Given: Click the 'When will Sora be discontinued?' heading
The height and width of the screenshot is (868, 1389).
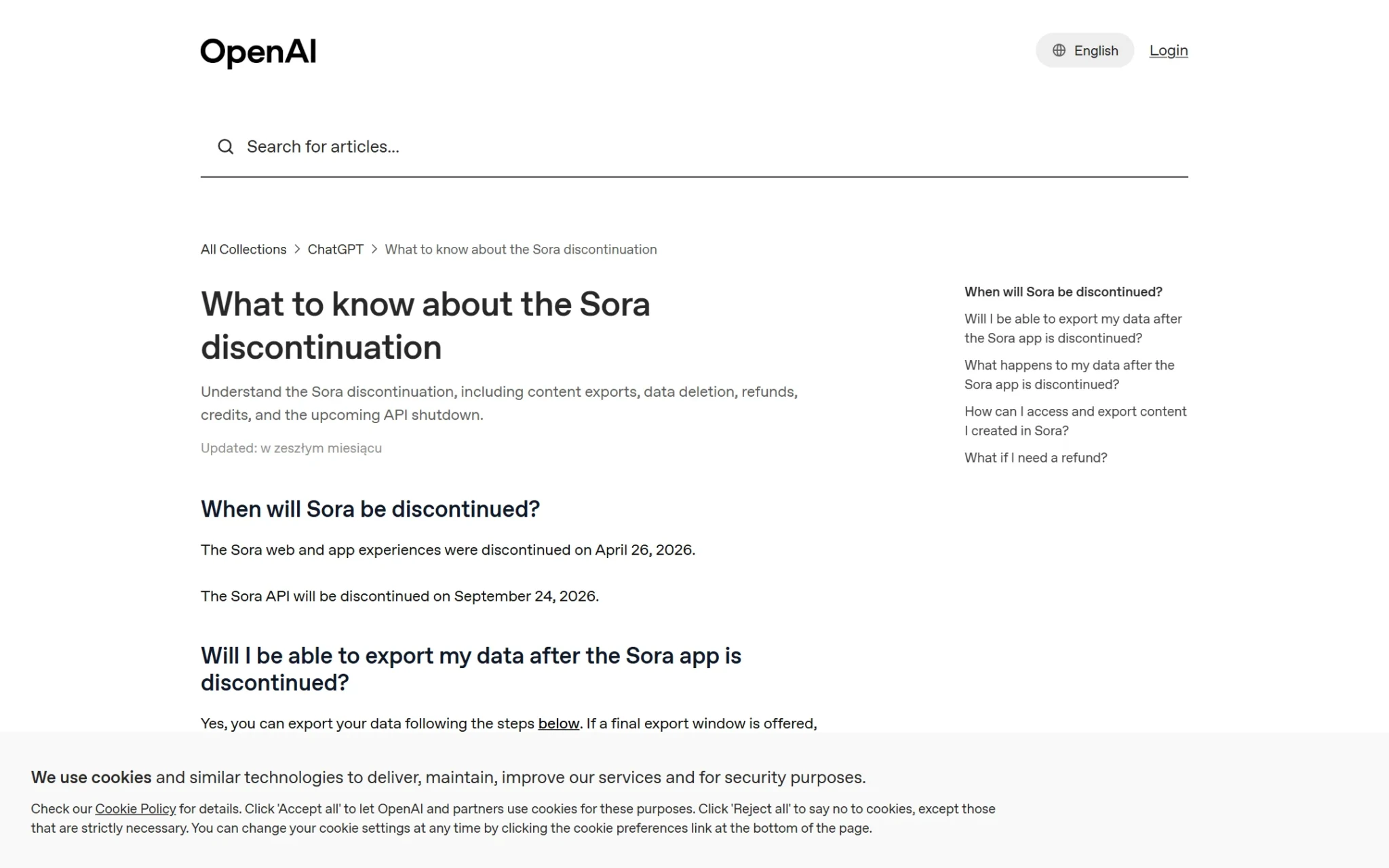Looking at the screenshot, I should 370,509.
